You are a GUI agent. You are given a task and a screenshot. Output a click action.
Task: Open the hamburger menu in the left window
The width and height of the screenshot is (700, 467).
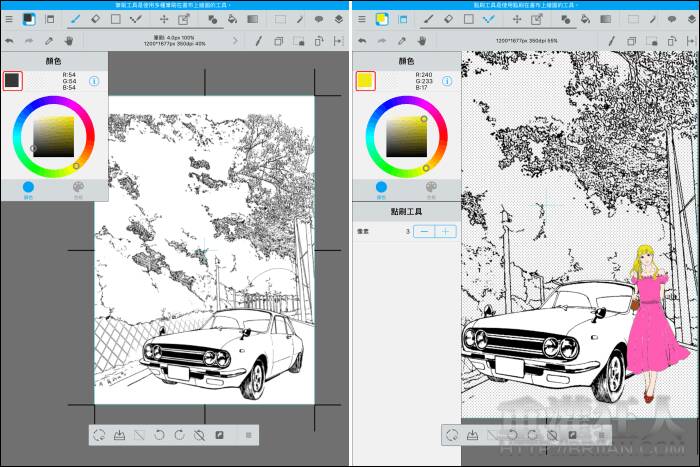(x=9, y=19)
